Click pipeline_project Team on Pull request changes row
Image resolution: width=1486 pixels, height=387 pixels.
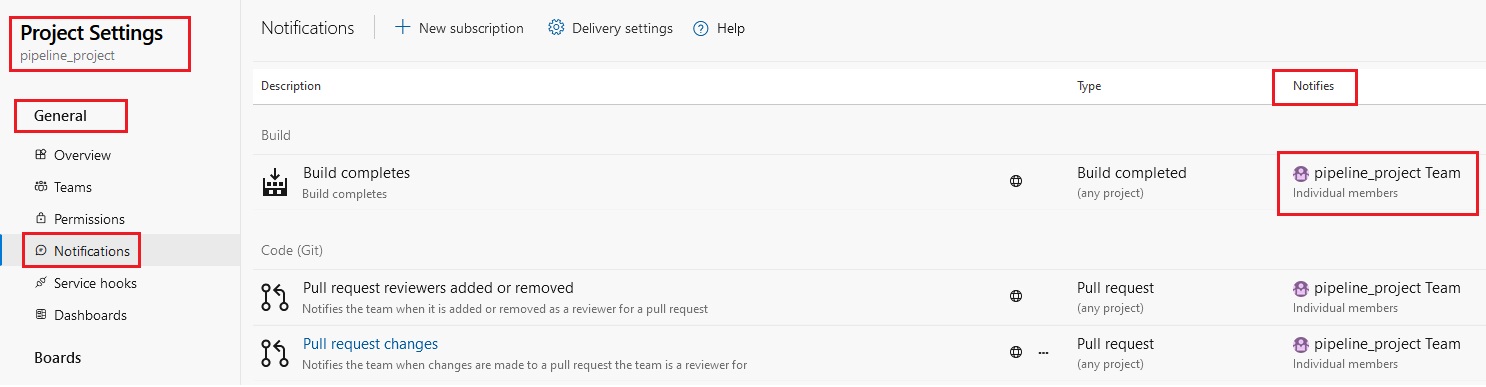[x=1387, y=344]
